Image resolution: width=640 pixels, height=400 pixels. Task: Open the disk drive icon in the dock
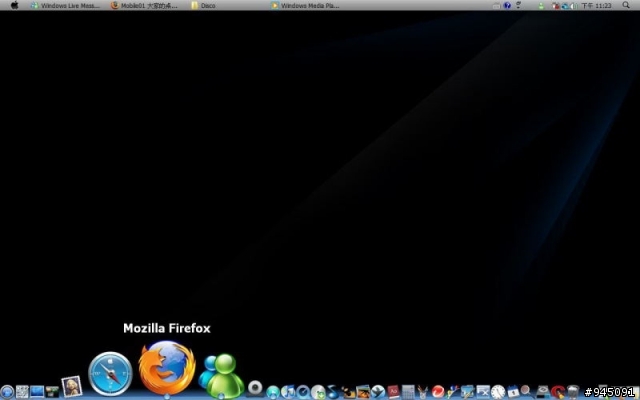click(x=542, y=392)
